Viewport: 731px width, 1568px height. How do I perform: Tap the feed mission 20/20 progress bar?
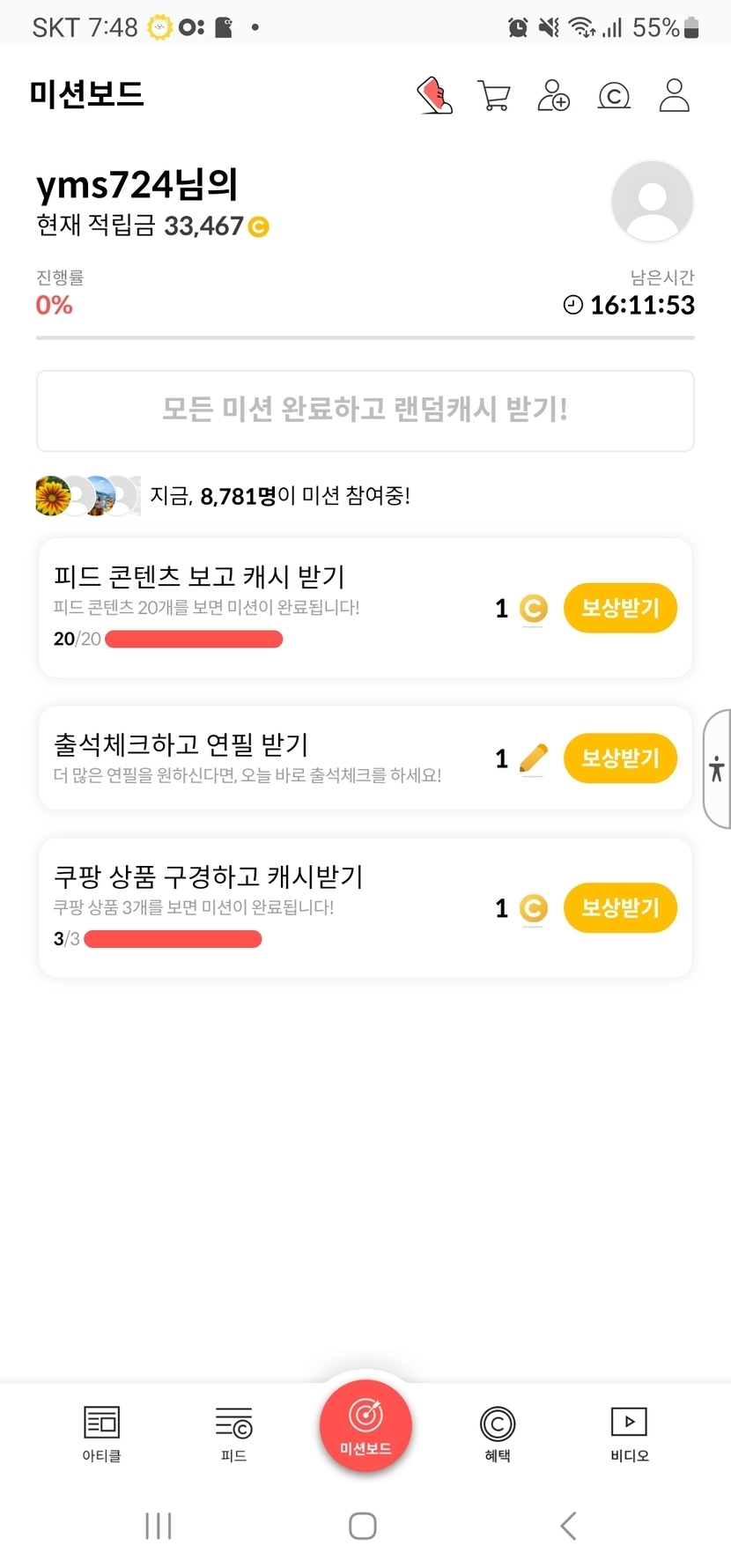(194, 640)
